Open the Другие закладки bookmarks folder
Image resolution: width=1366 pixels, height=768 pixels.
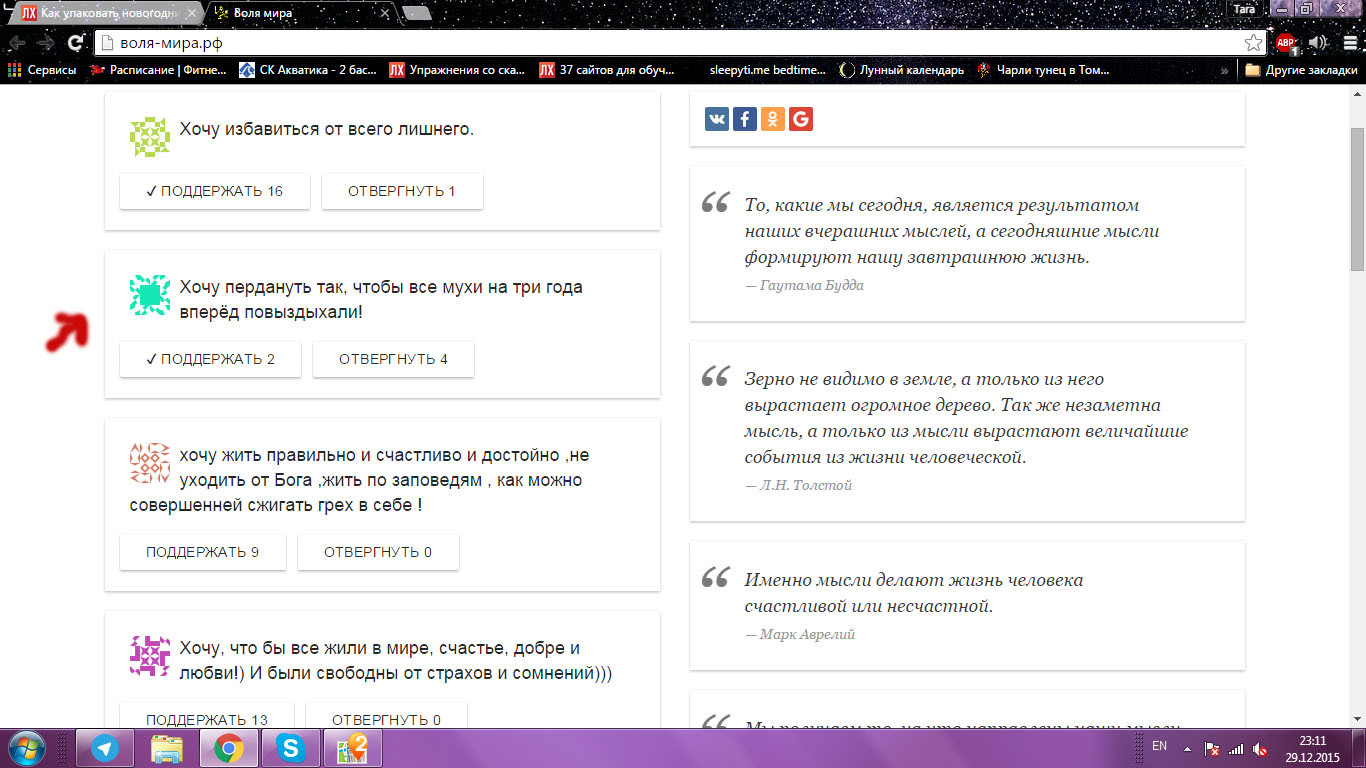tap(1297, 70)
